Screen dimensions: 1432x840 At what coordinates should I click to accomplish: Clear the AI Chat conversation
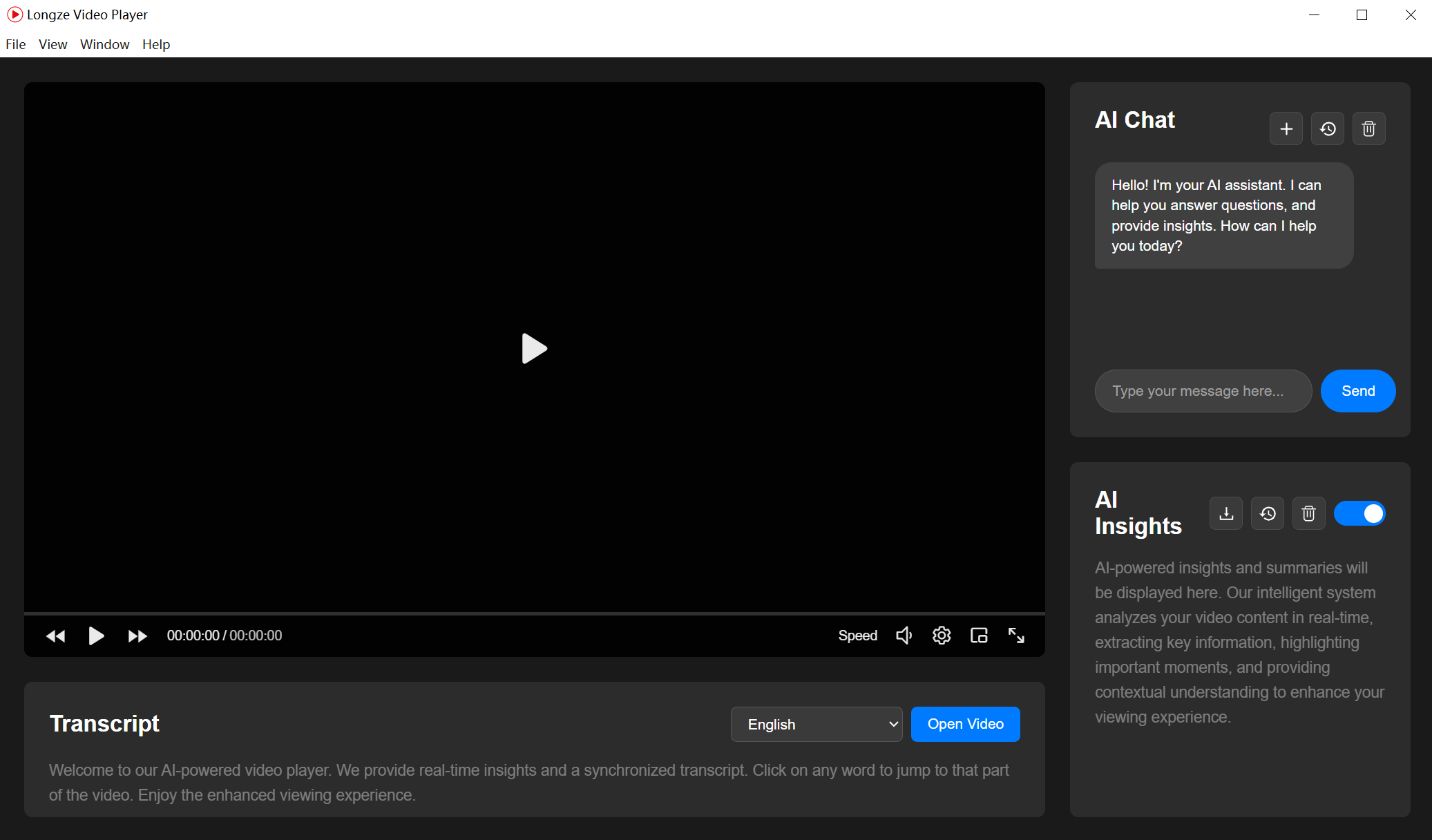pos(1368,128)
